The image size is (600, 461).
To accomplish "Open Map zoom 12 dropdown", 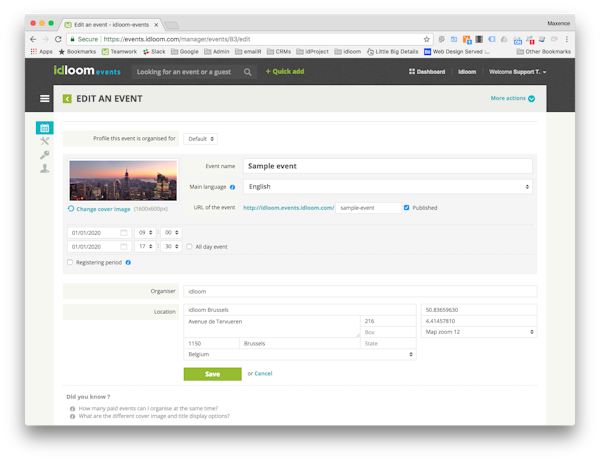I will (x=479, y=332).
